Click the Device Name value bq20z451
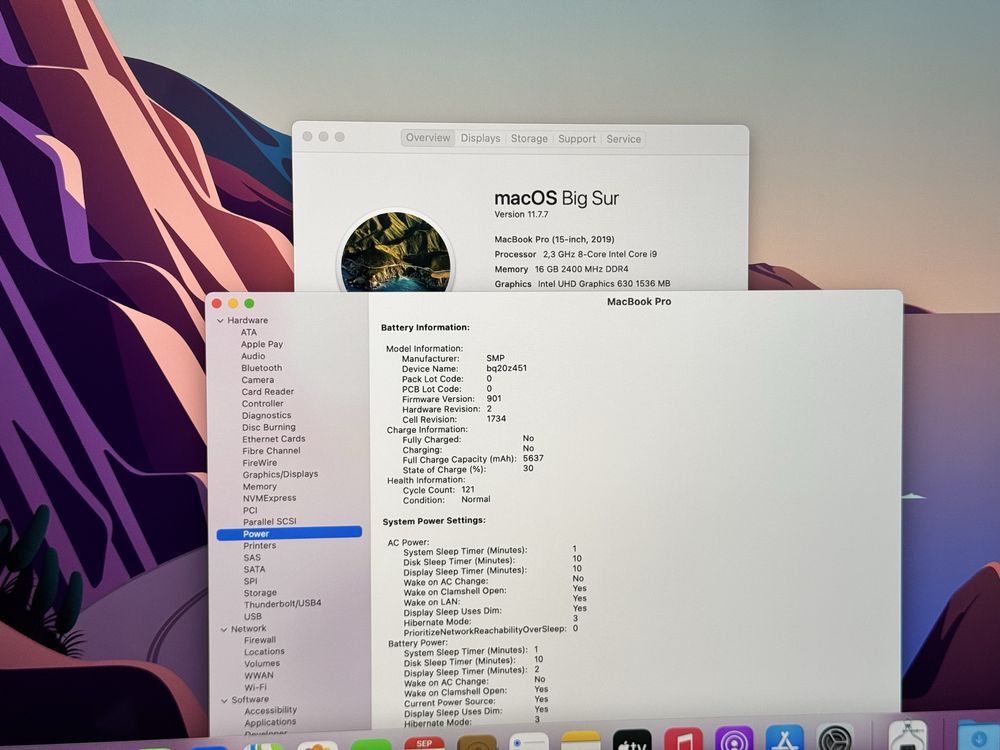The image size is (1000, 750). pyautogui.click(x=506, y=369)
